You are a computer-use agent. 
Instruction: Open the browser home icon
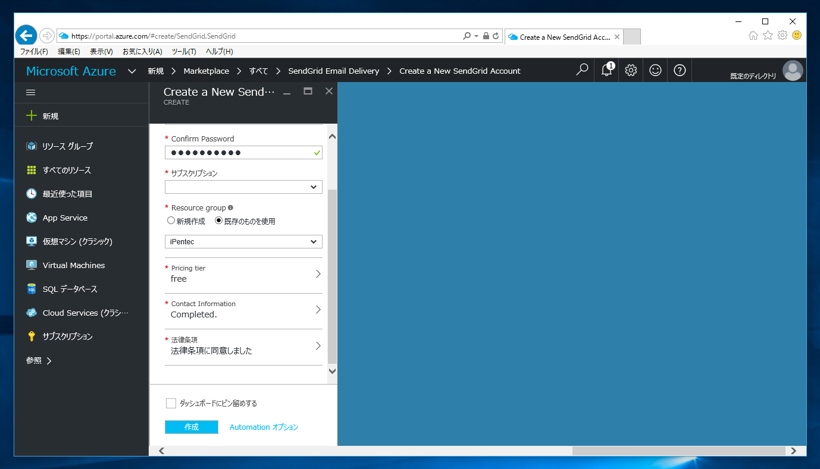753,35
